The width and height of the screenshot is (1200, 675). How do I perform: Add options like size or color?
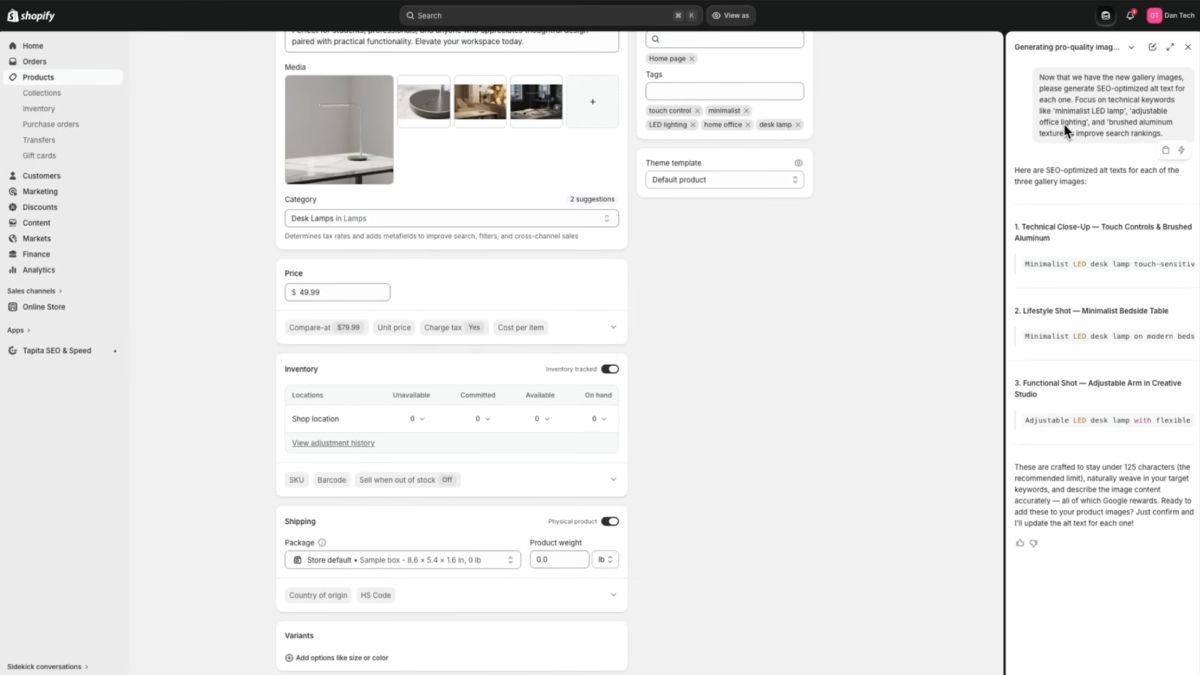coord(337,658)
